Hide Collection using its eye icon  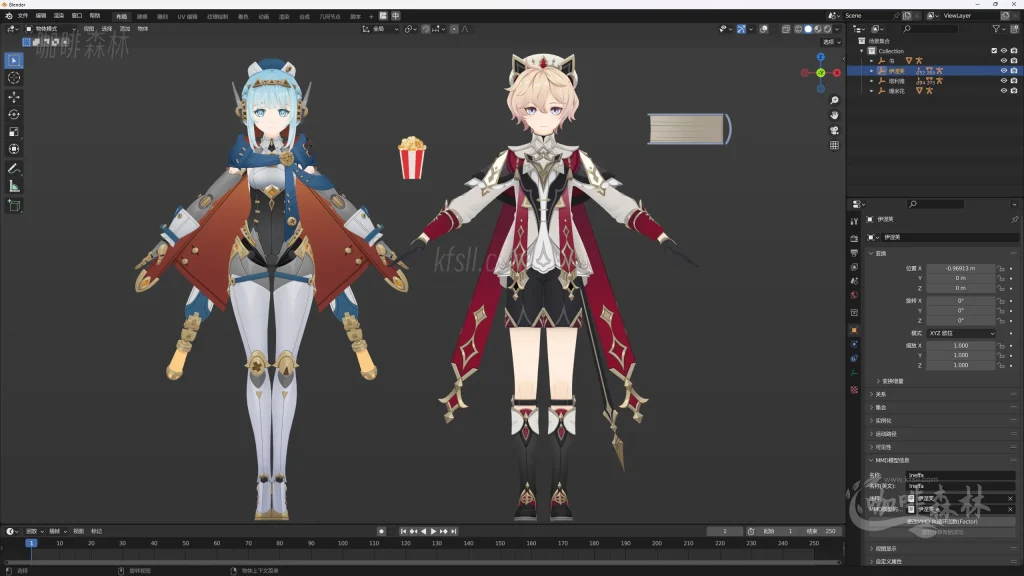pos(1004,51)
